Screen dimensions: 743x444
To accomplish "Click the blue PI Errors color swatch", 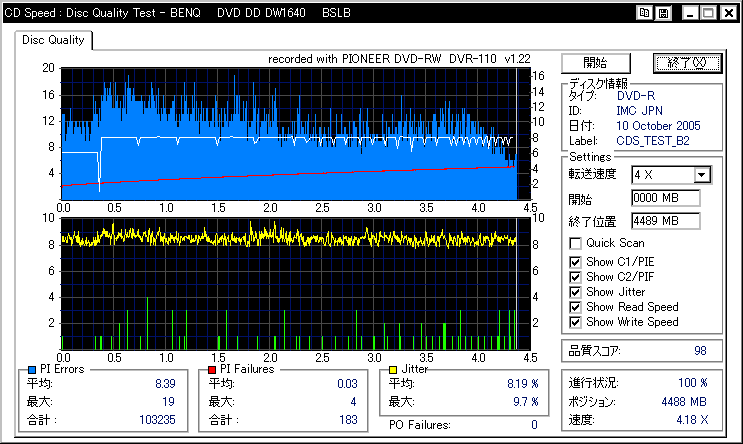I will click(32, 370).
